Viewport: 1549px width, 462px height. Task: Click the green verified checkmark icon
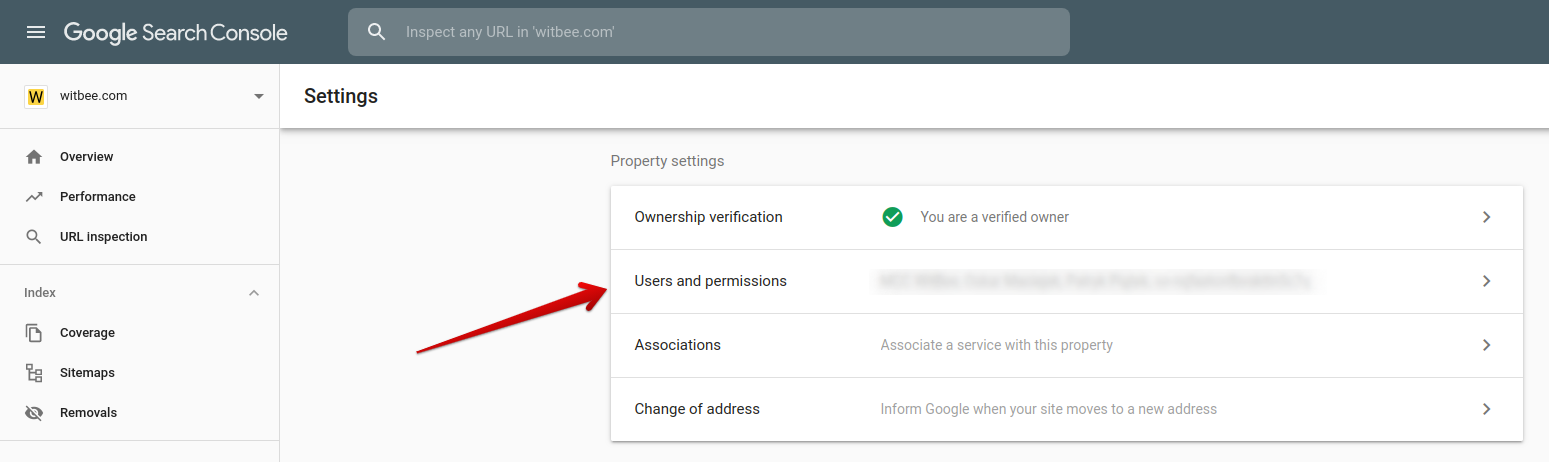coord(893,217)
